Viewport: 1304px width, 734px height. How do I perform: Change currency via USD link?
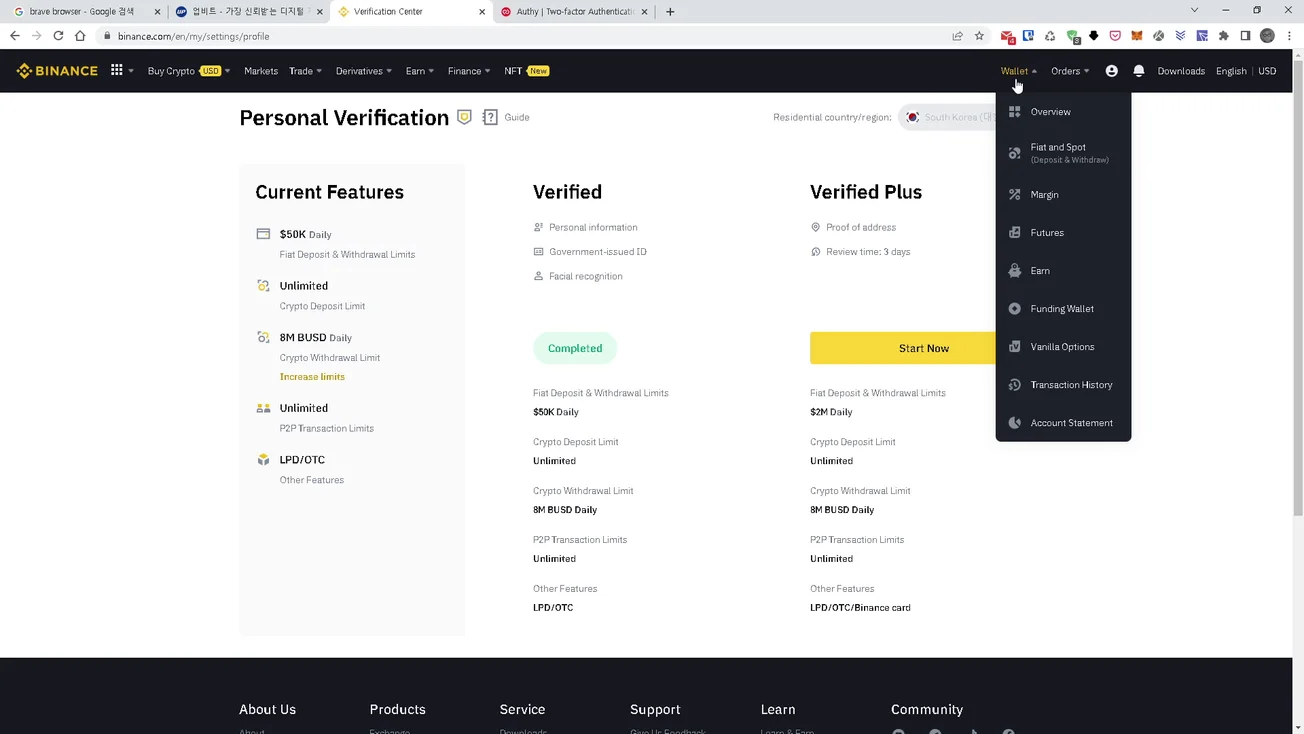click(x=1267, y=71)
